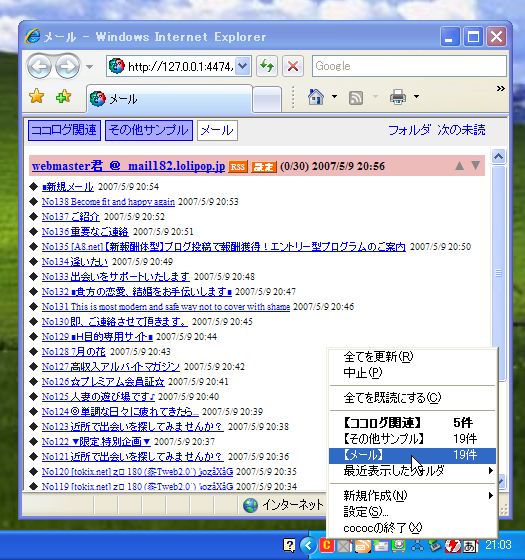The height and width of the screenshot is (560, 525).
Task: Open the recent pages dropdown next to Forward
Action: pos(90,66)
